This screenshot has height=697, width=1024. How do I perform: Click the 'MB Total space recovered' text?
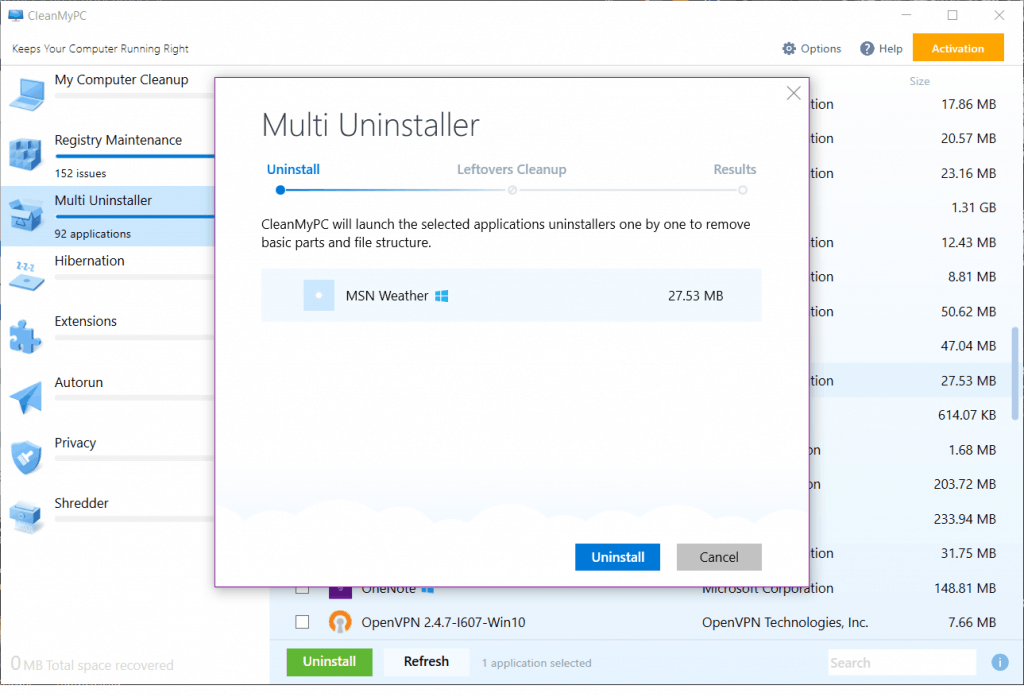point(98,665)
